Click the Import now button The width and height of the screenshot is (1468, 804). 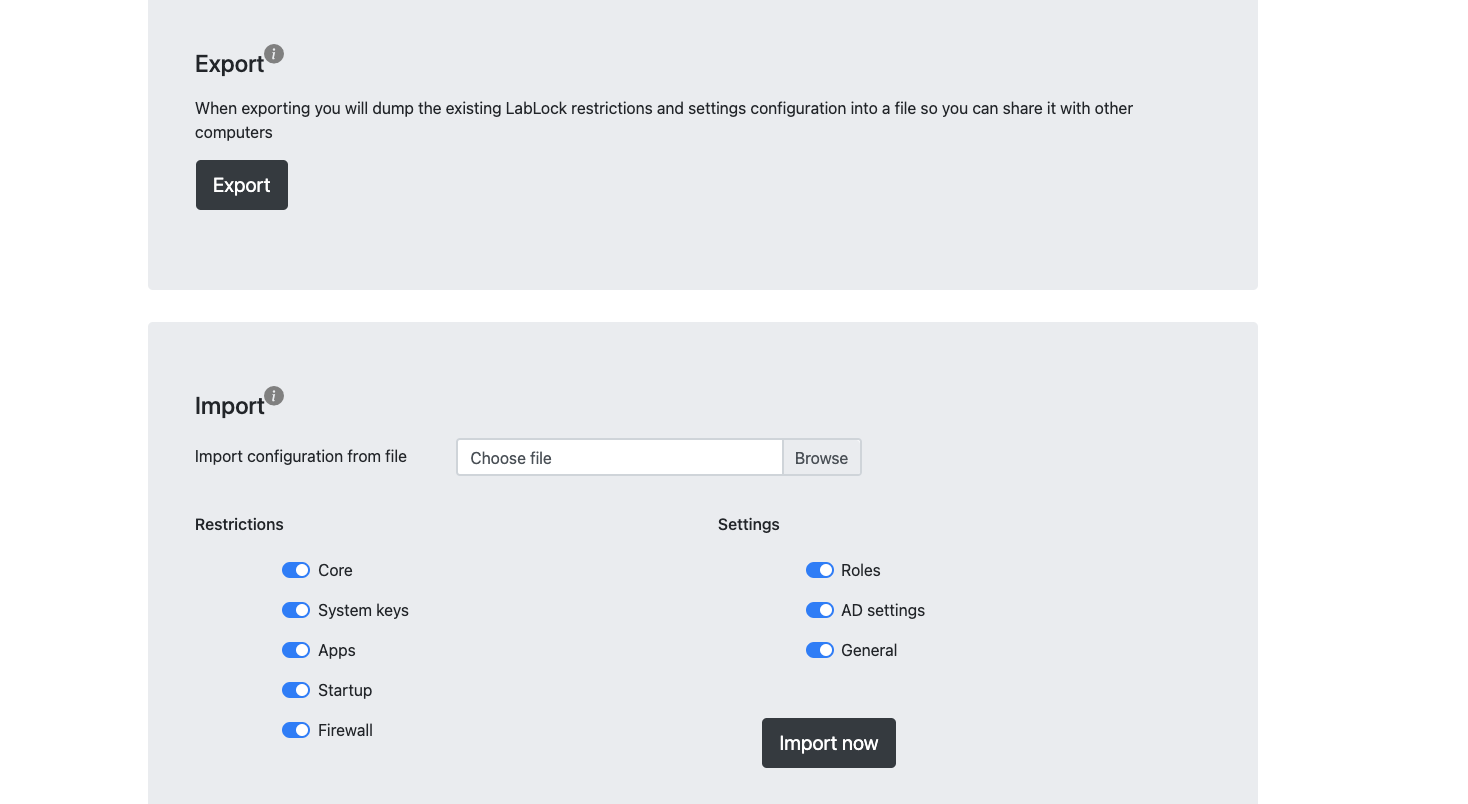point(829,743)
